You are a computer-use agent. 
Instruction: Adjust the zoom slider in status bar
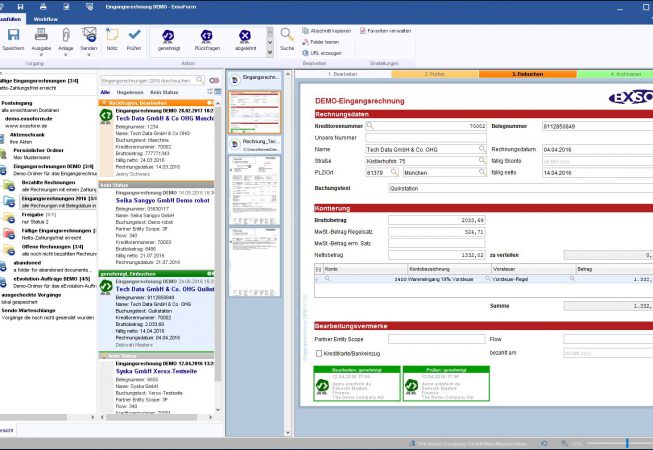tap(627, 443)
